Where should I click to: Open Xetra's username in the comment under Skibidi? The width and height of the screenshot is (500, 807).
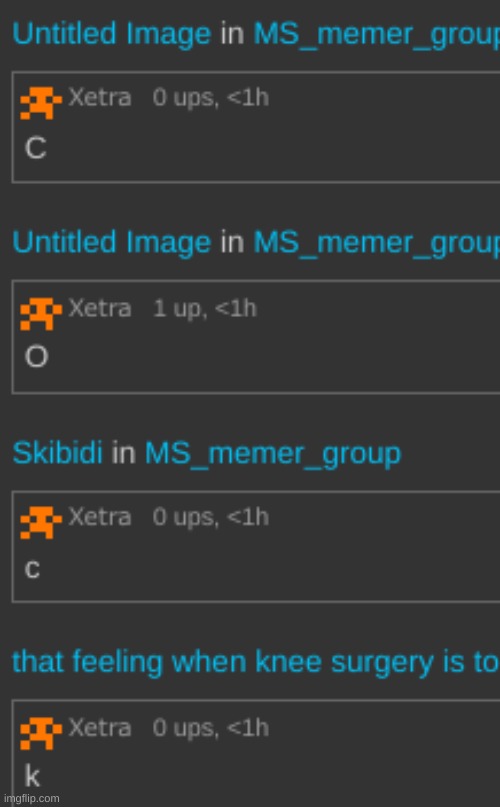[x=100, y=517]
